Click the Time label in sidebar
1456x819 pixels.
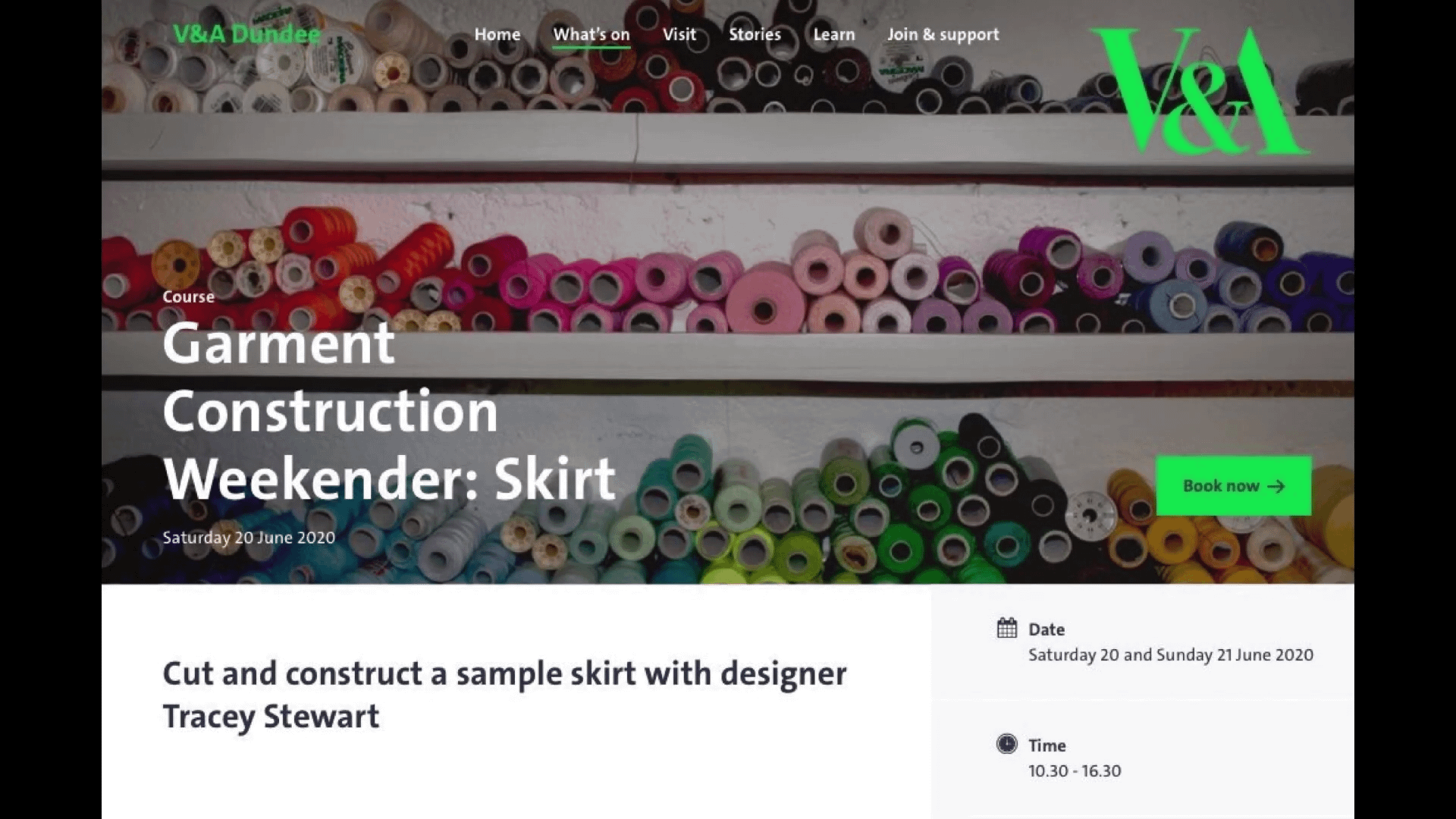[x=1047, y=745]
